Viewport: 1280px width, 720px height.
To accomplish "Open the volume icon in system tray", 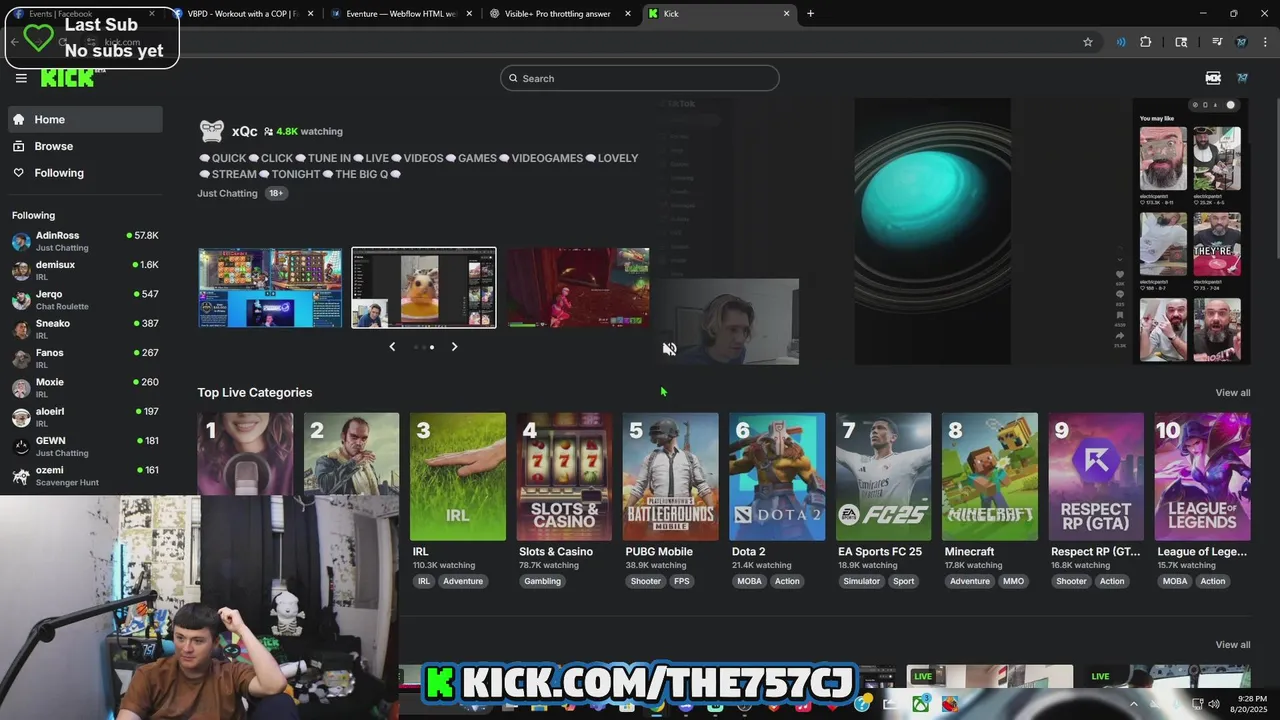I will coord(1214,704).
